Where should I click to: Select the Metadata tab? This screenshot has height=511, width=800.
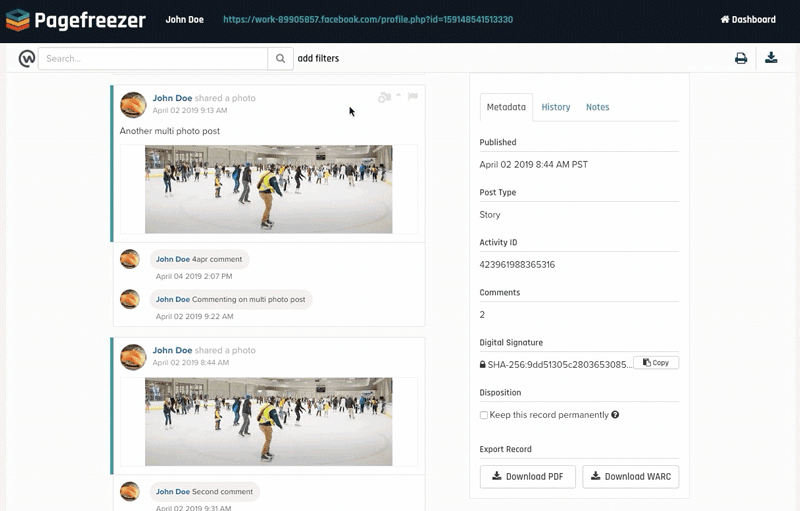tap(506, 107)
